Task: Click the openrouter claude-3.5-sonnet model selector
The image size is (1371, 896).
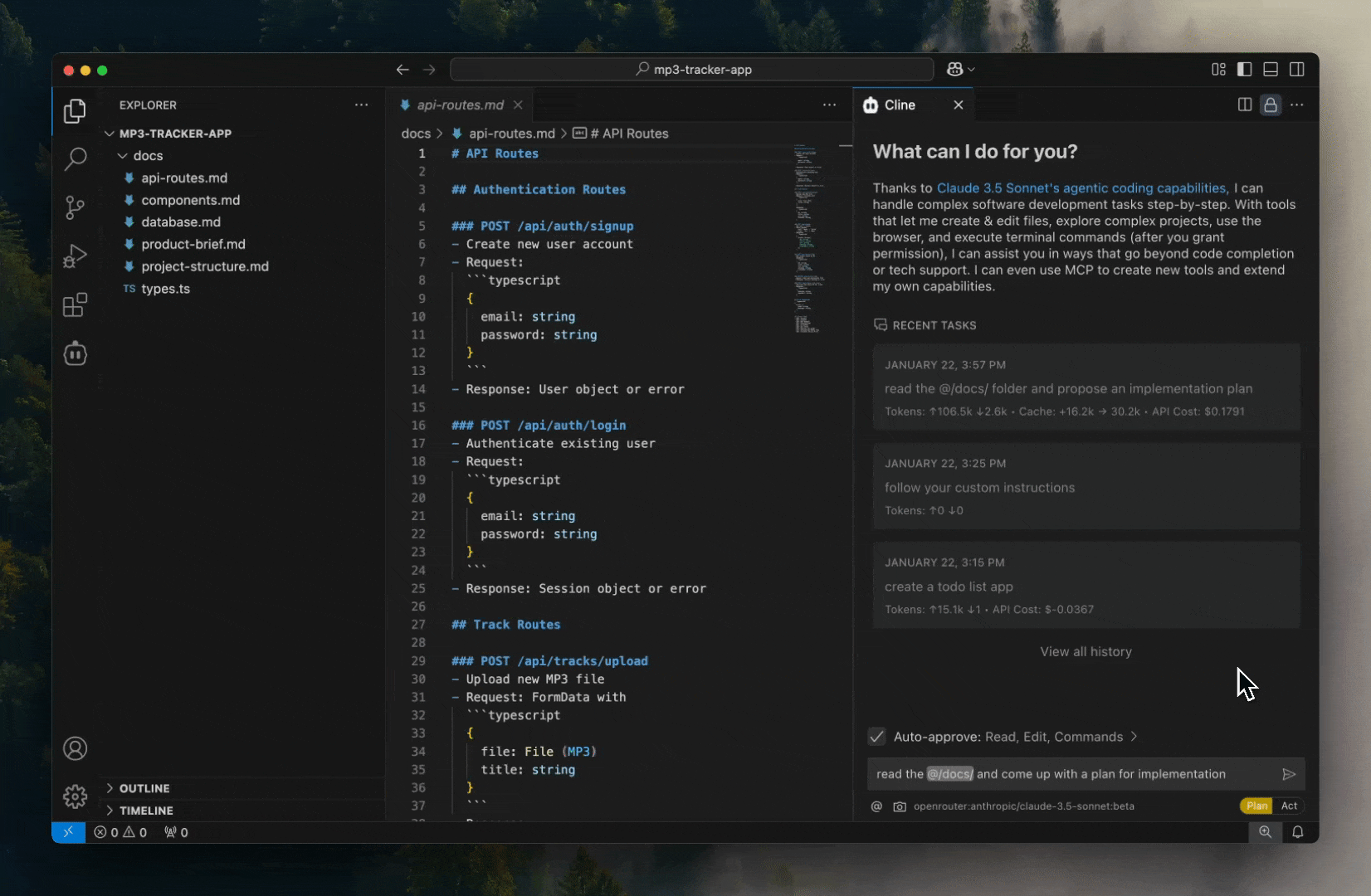Action: (x=1023, y=806)
